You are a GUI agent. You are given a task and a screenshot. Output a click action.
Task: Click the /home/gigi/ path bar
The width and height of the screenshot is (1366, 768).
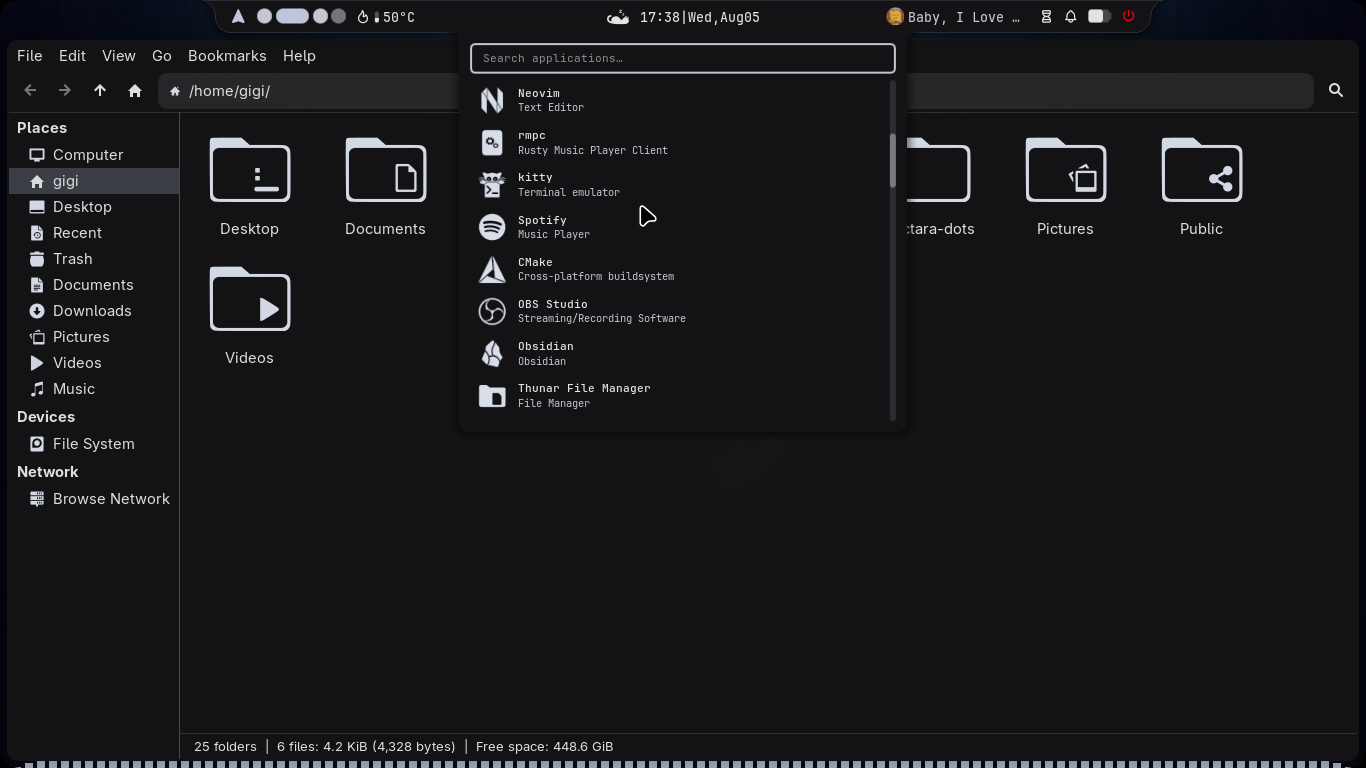(735, 91)
